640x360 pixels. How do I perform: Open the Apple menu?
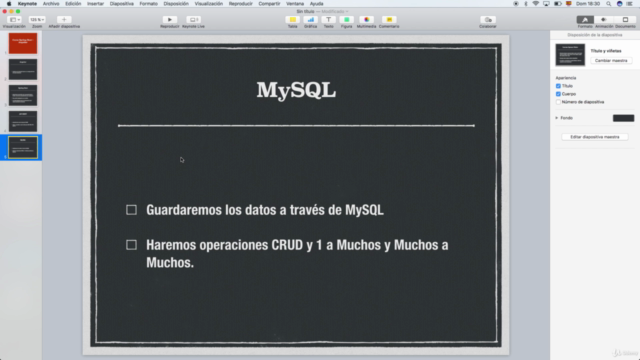coord(9,4)
